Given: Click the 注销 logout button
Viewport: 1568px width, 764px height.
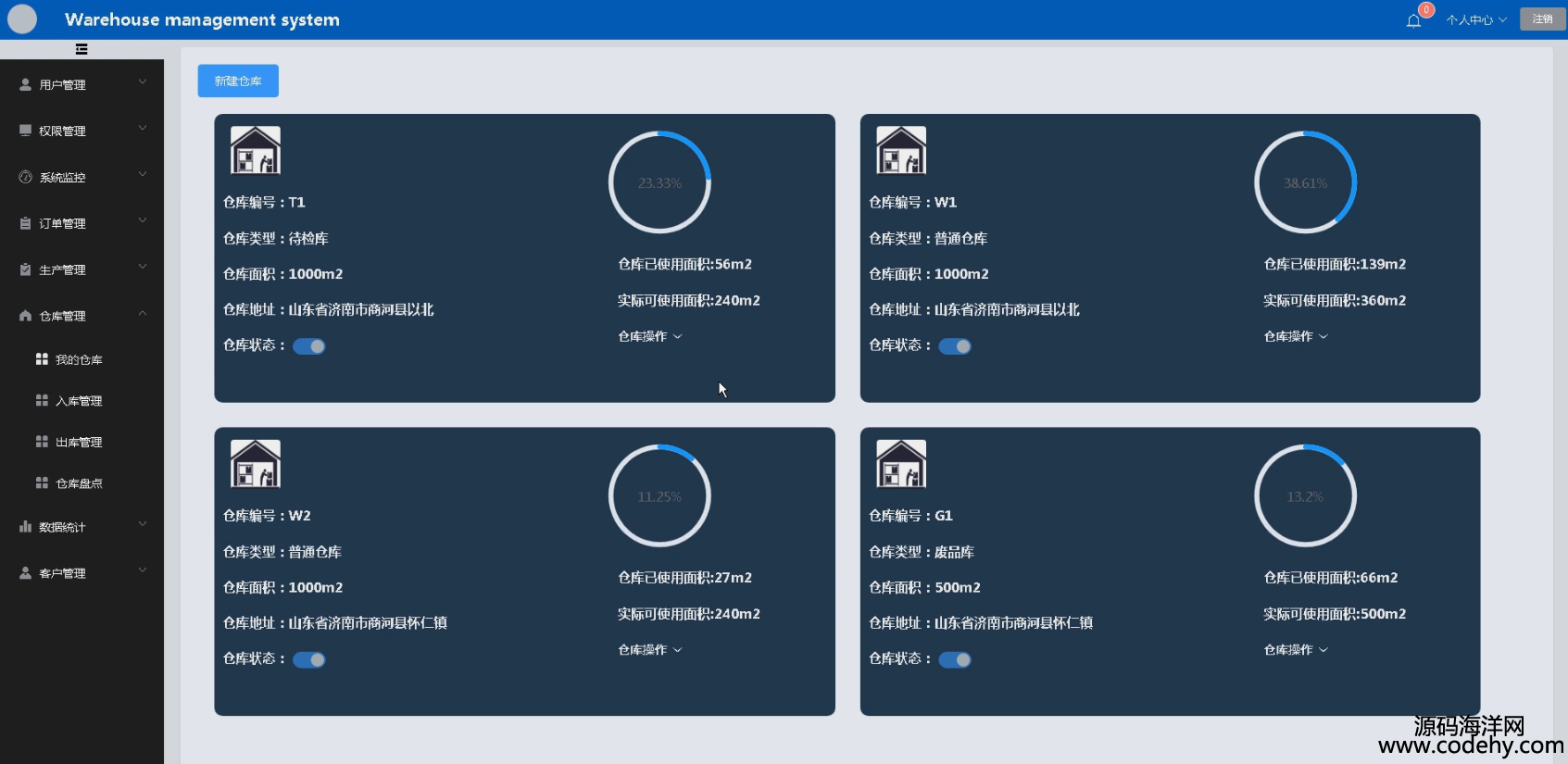Looking at the screenshot, I should (1542, 19).
